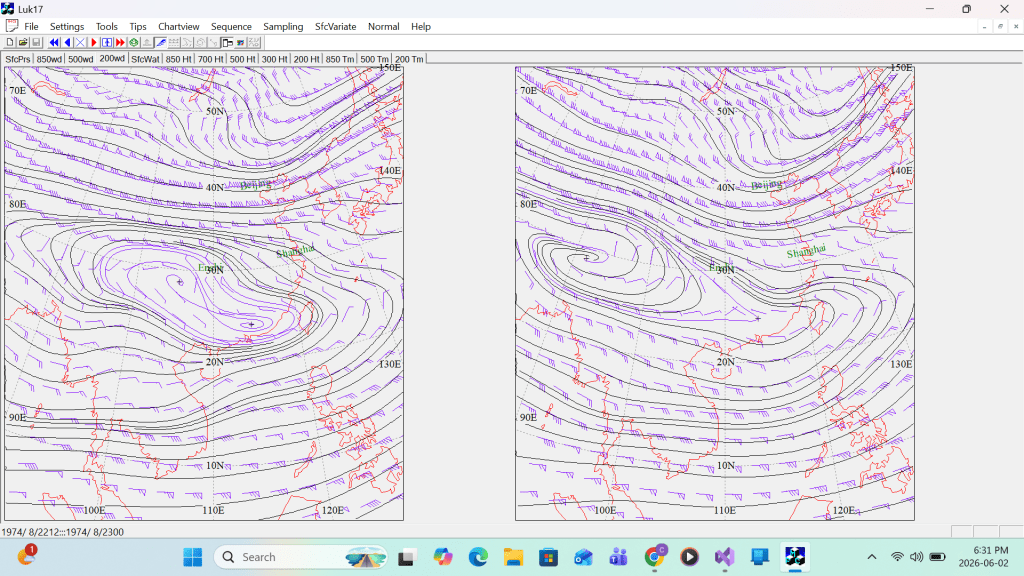Open the Normal menu
1024x576 pixels.
coord(383,27)
